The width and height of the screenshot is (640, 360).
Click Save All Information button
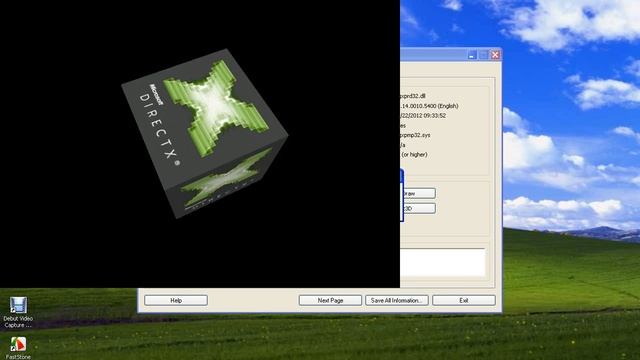click(x=397, y=300)
